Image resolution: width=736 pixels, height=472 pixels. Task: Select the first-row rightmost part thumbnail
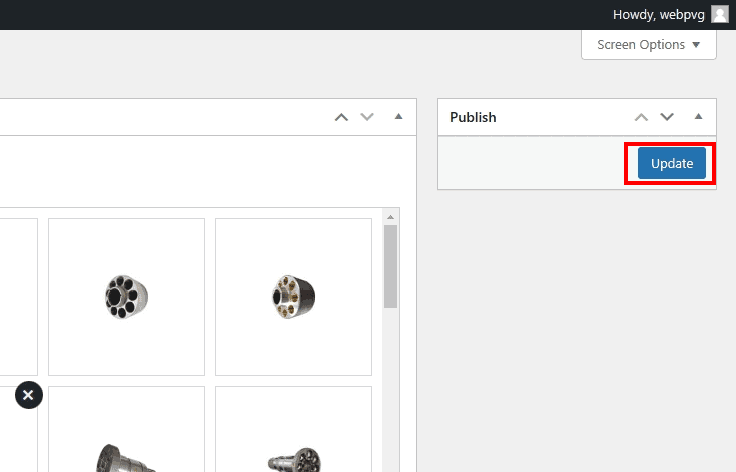293,296
